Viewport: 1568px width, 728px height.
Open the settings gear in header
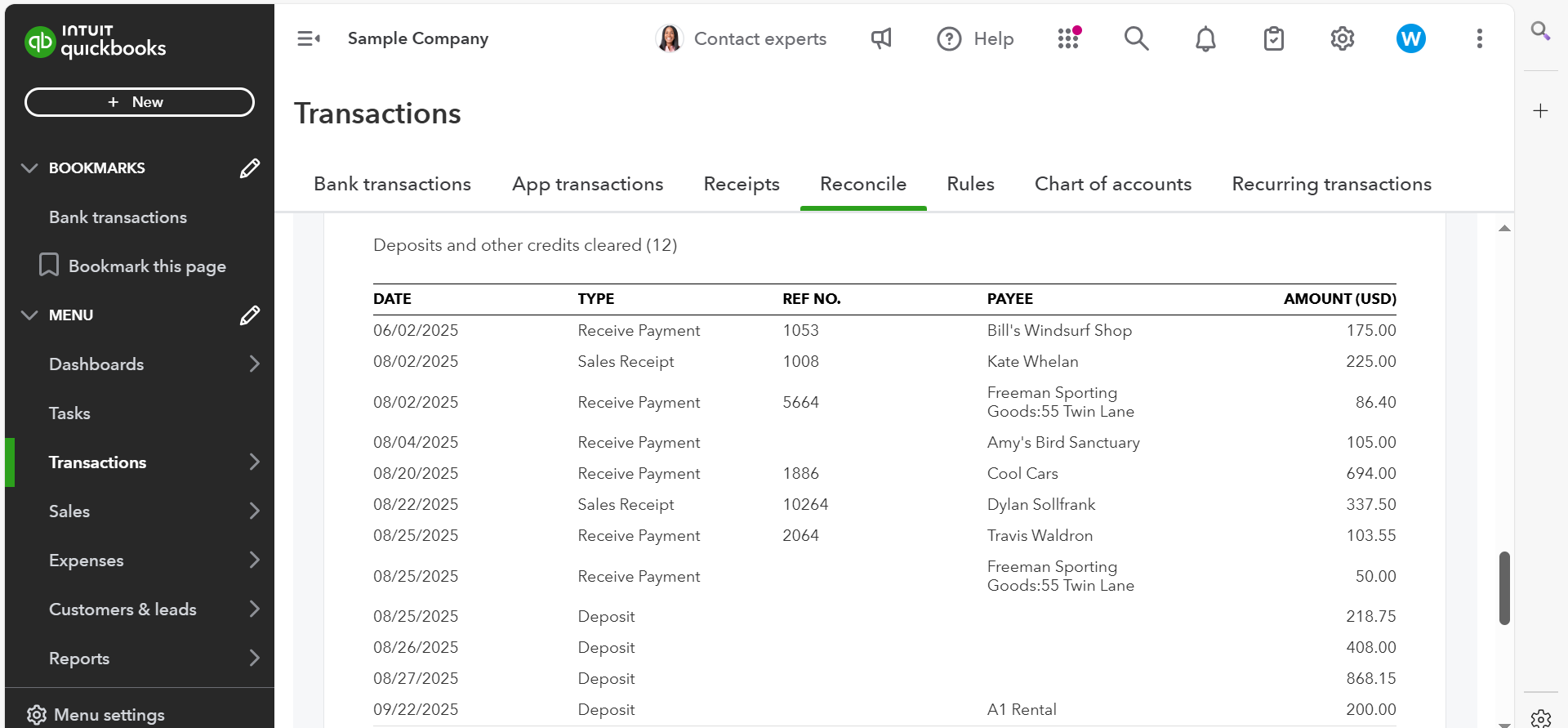[x=1342, y=38]
